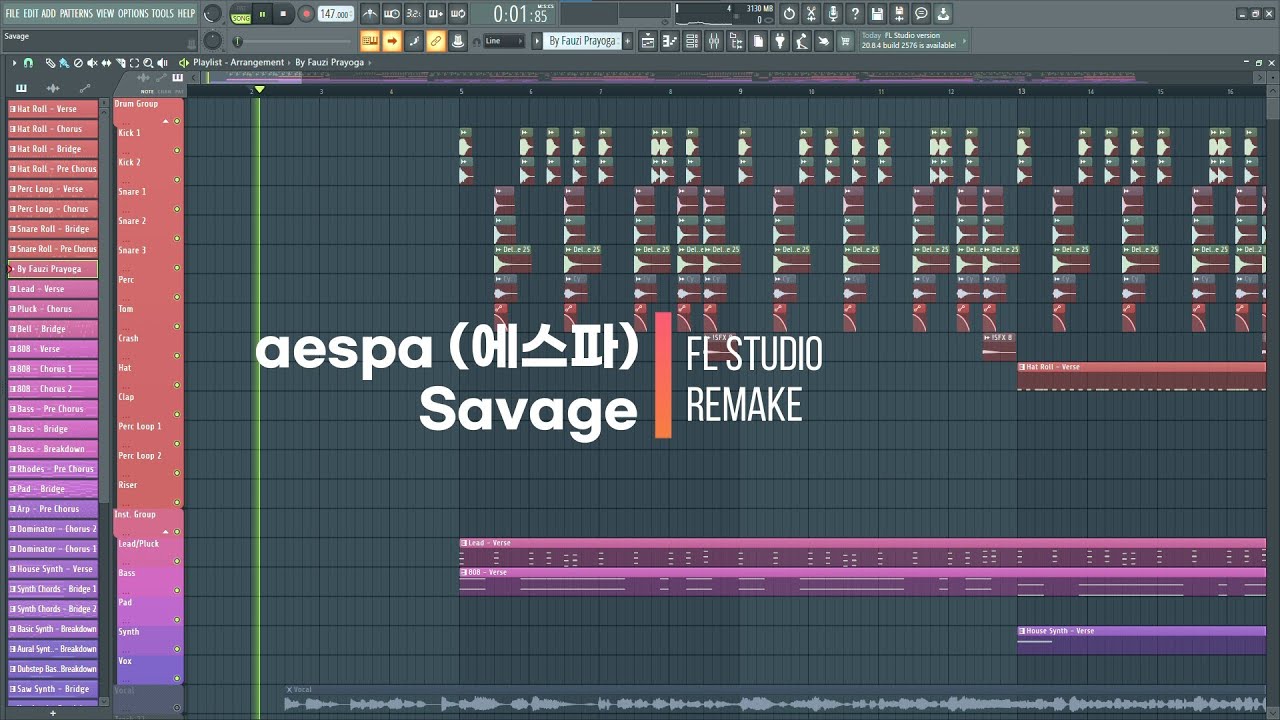Toggle the metronome icon
This screenshot has height=720, width=1280.
(370, 14)
